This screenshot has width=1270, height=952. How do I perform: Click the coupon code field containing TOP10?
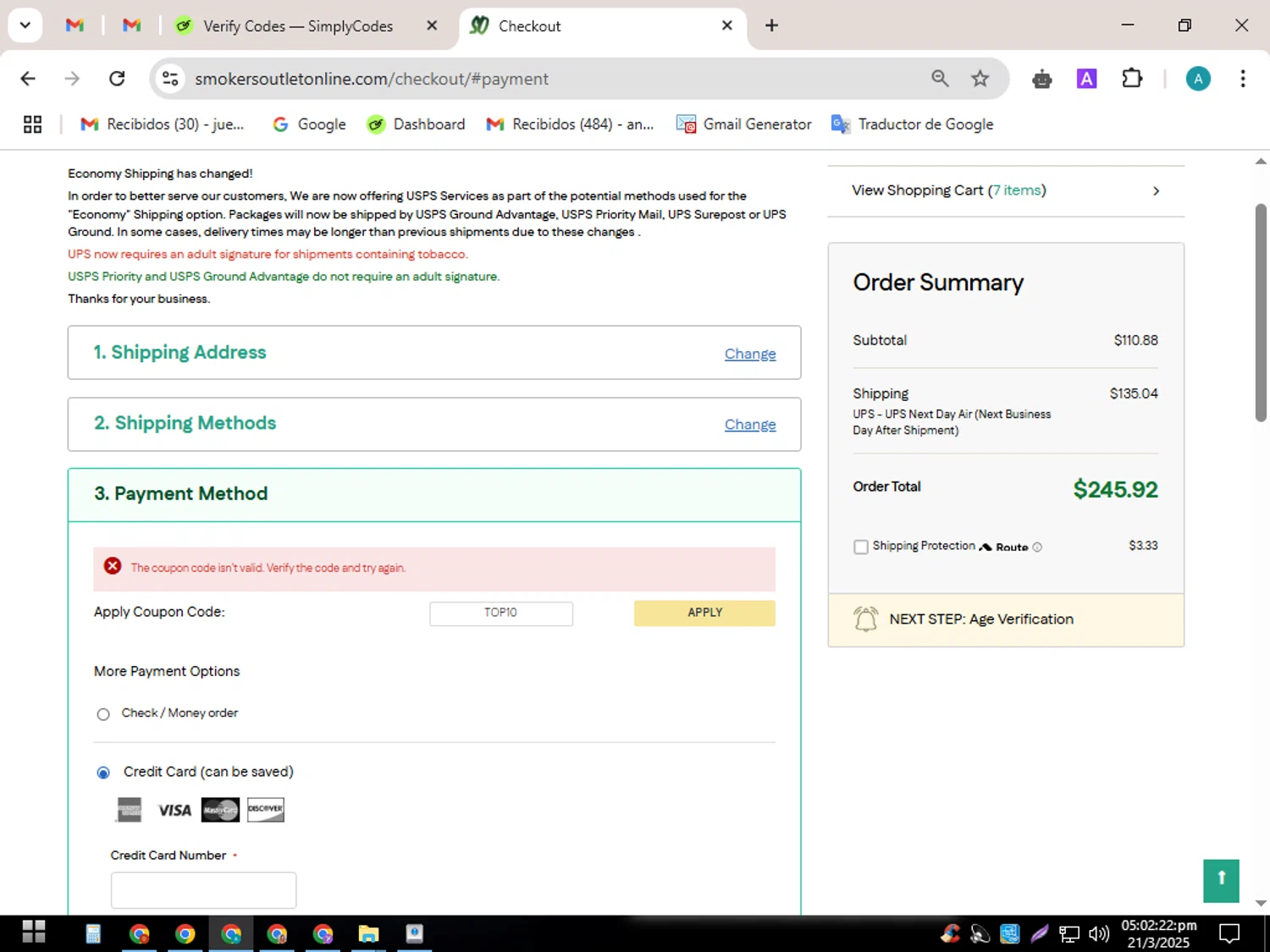click(x=501, y=613)
